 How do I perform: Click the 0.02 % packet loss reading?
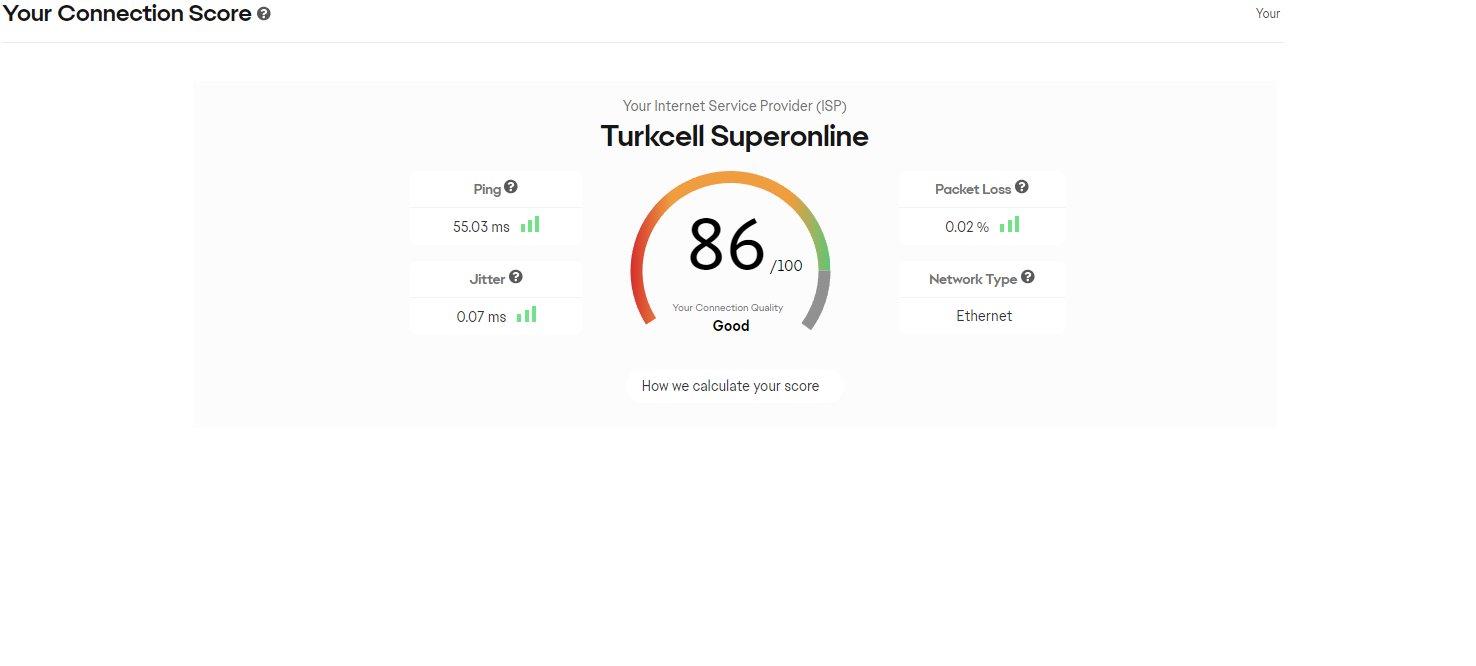[x=967, y=227]
